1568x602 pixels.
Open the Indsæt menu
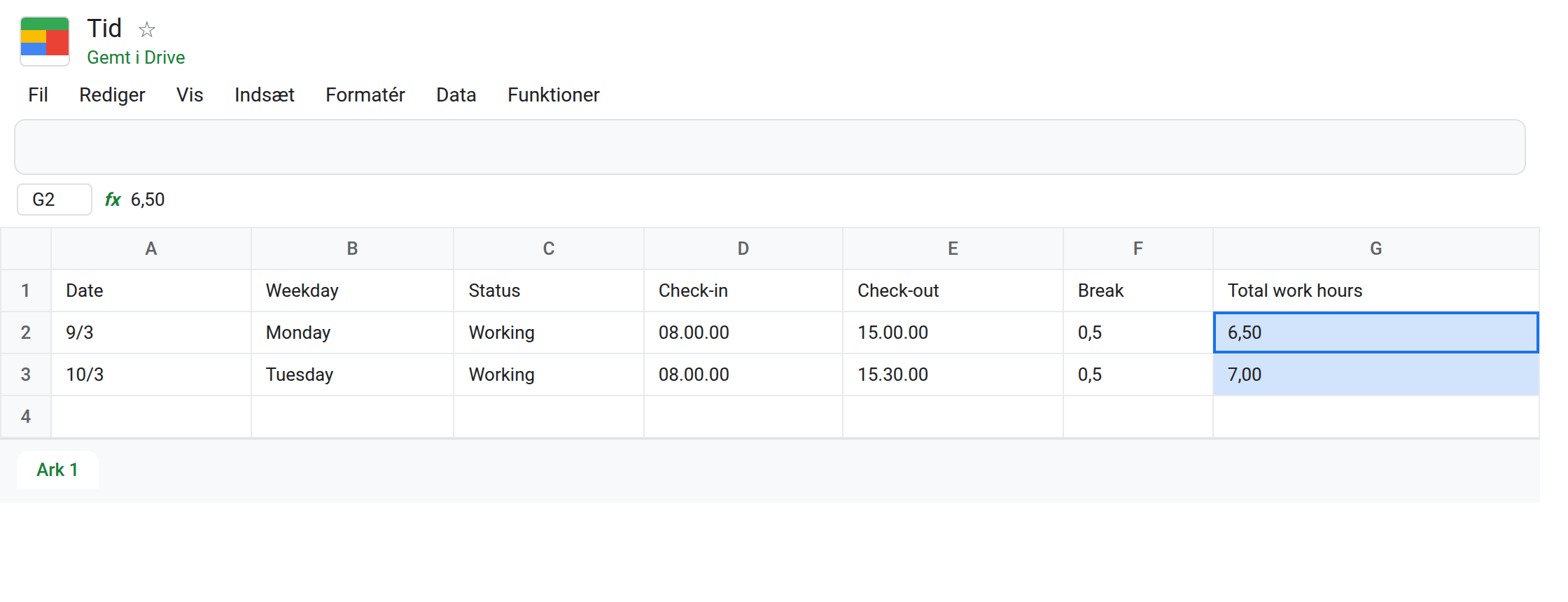pyautogui.click(x=265, y=94)
